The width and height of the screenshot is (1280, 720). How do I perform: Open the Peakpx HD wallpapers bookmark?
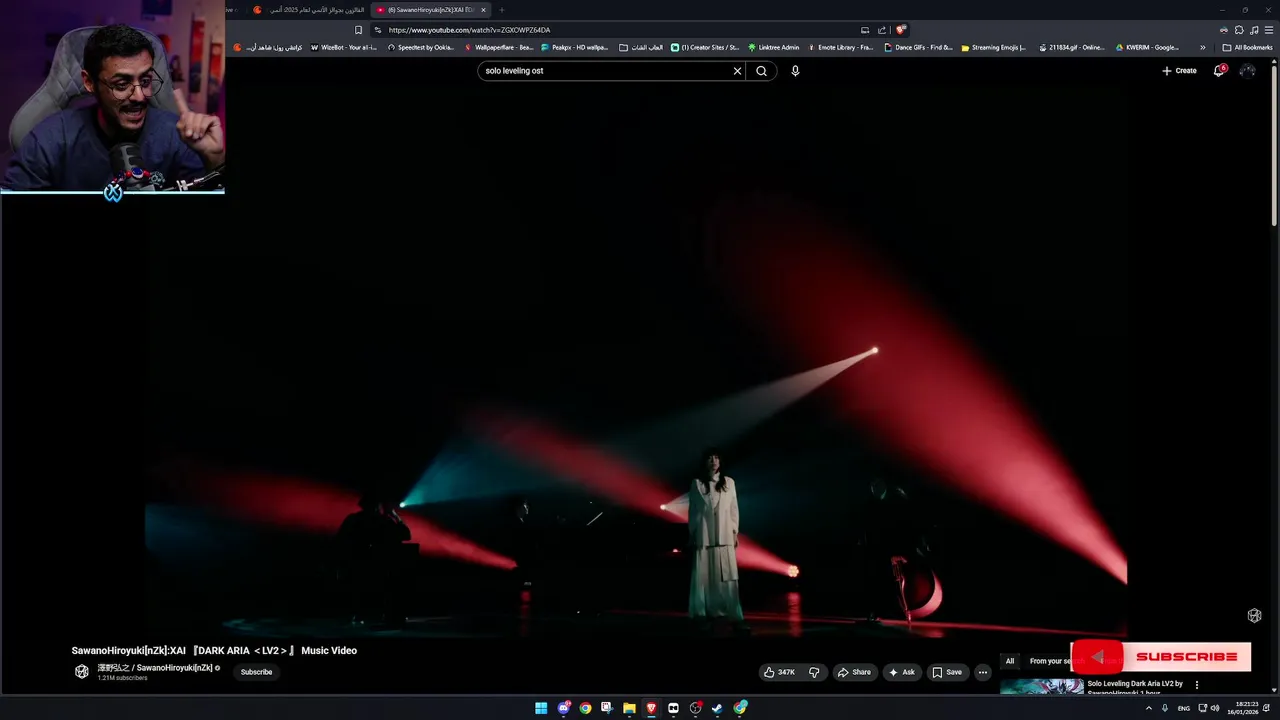tap(575, 47)
